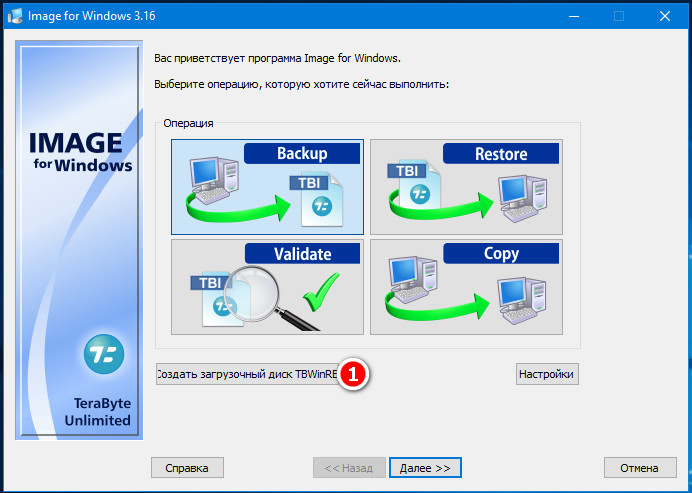Open Настройки settings button
This screenshot has width=692, height=493.
pos(547,374)
